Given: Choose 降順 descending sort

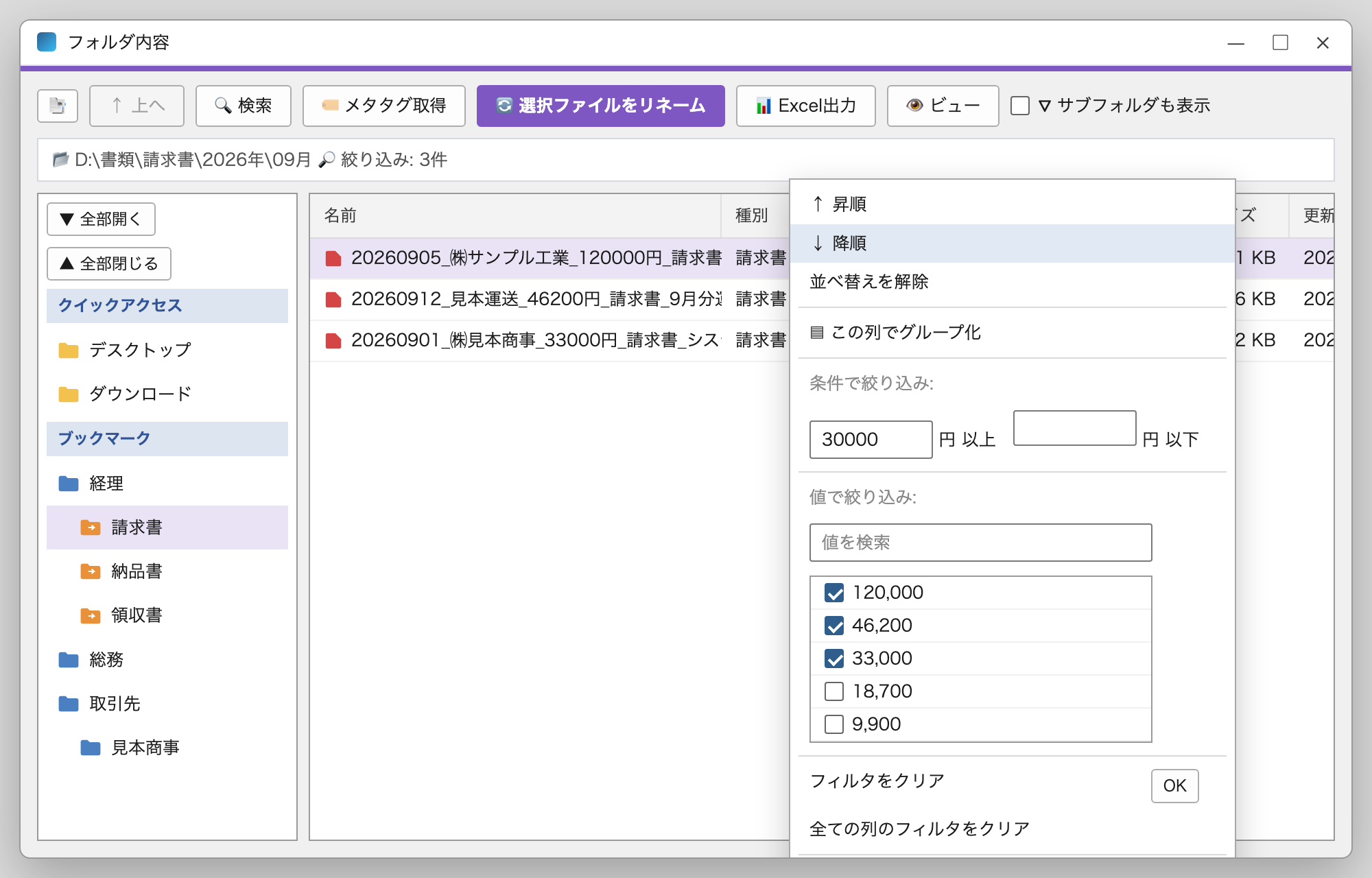Looking at the screenshot, I should click(1013, 243).
